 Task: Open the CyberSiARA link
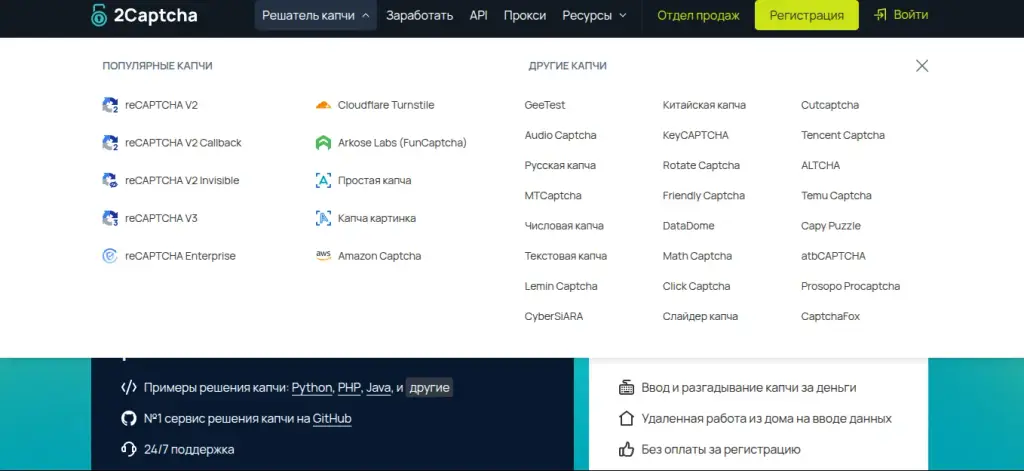[554, 316]
